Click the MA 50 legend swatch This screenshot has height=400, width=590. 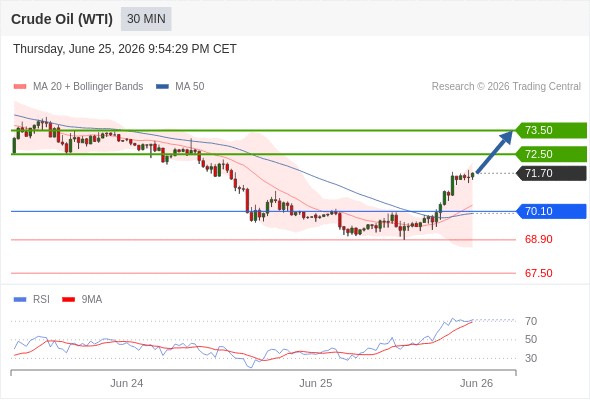tap(162, 87)
